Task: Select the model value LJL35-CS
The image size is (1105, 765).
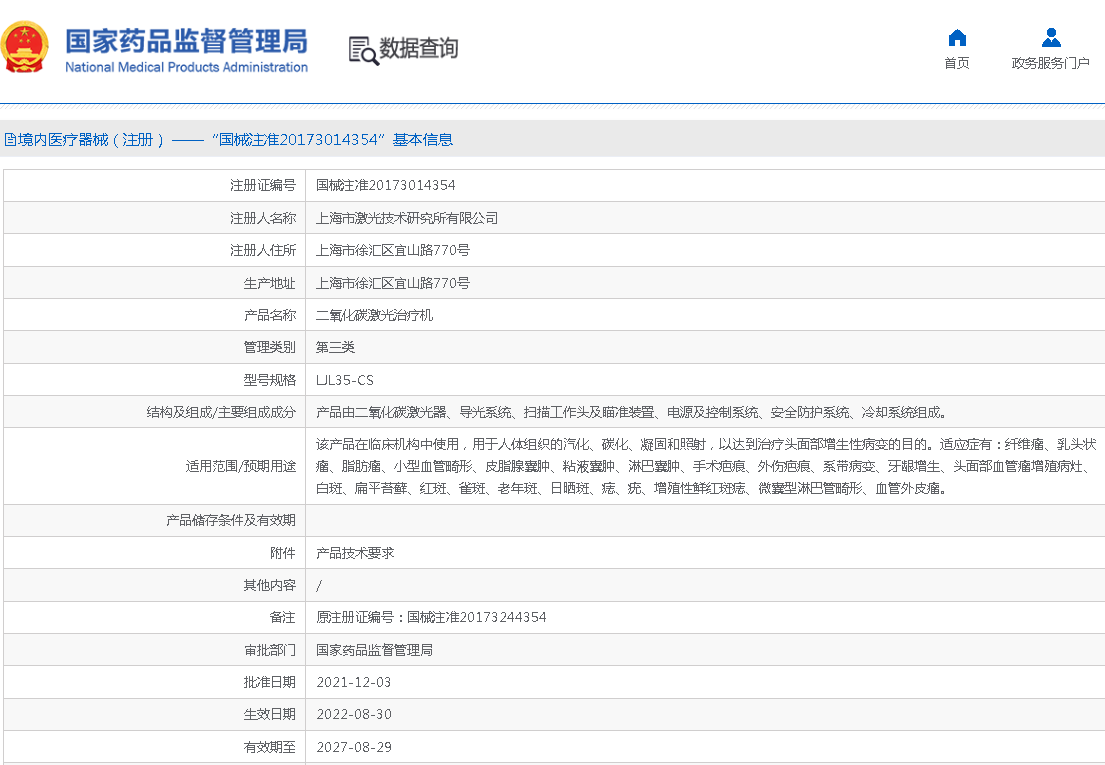Action: point(344,380)
